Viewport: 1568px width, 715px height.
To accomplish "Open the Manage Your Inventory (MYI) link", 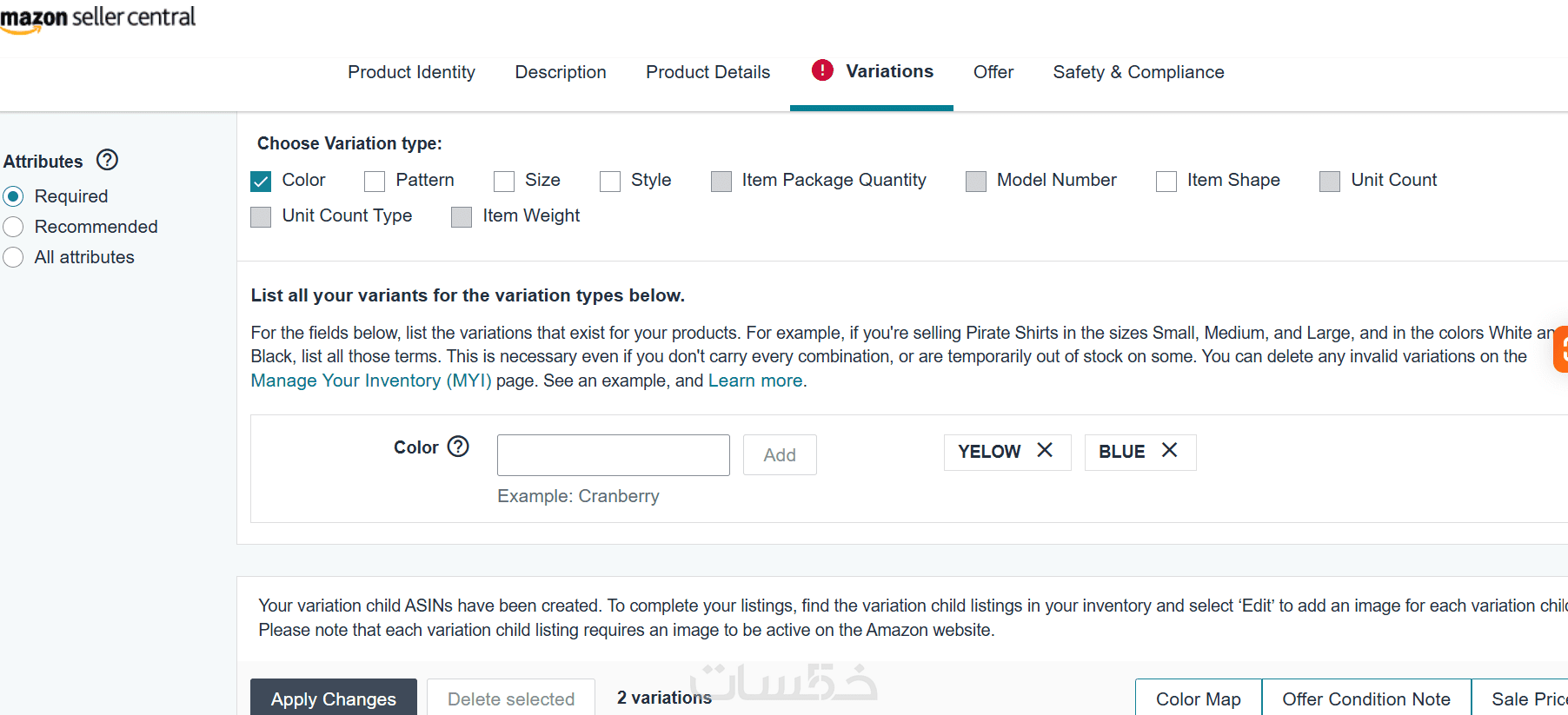I will pyautogui.click(x=371, y=381).
